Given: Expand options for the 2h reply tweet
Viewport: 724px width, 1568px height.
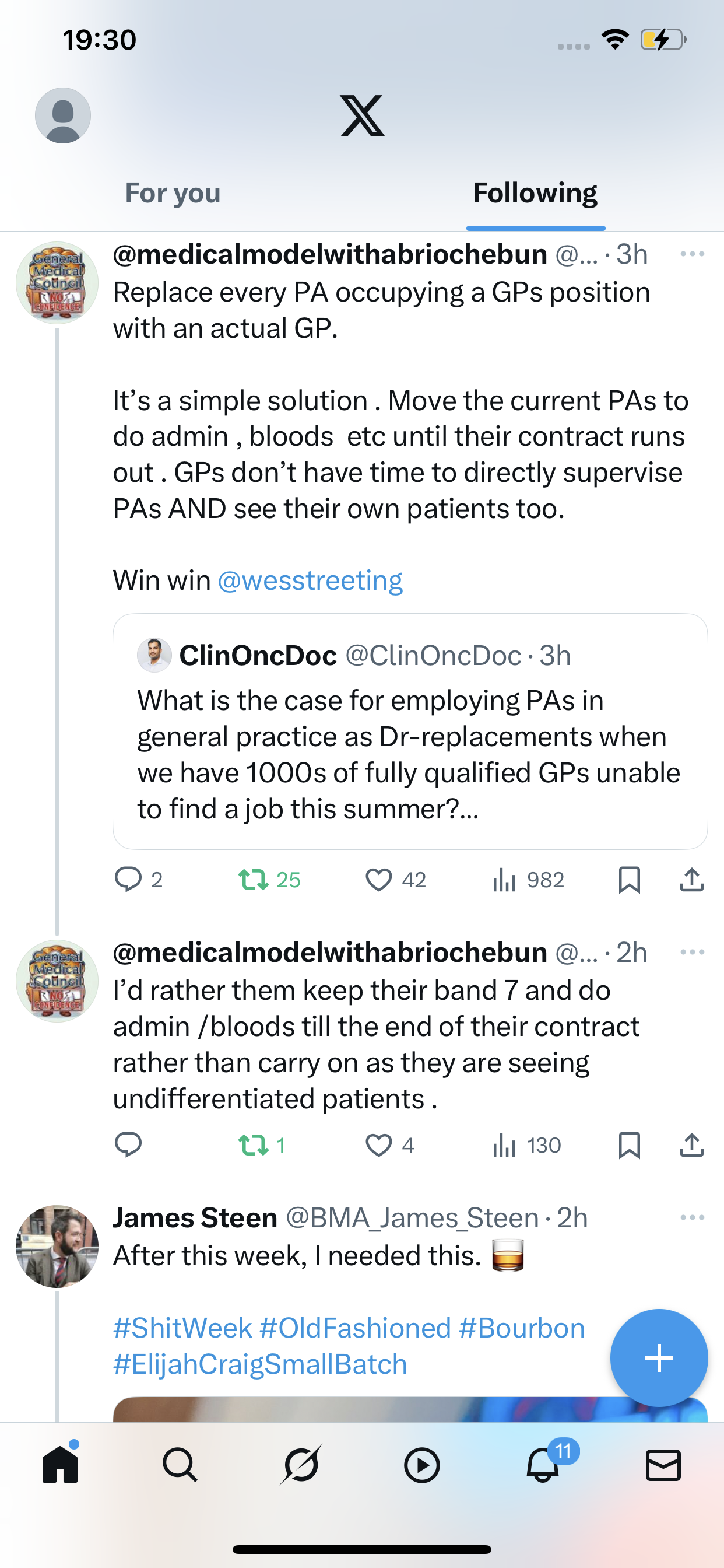Looking at the screenshot, I should [692, 953].
